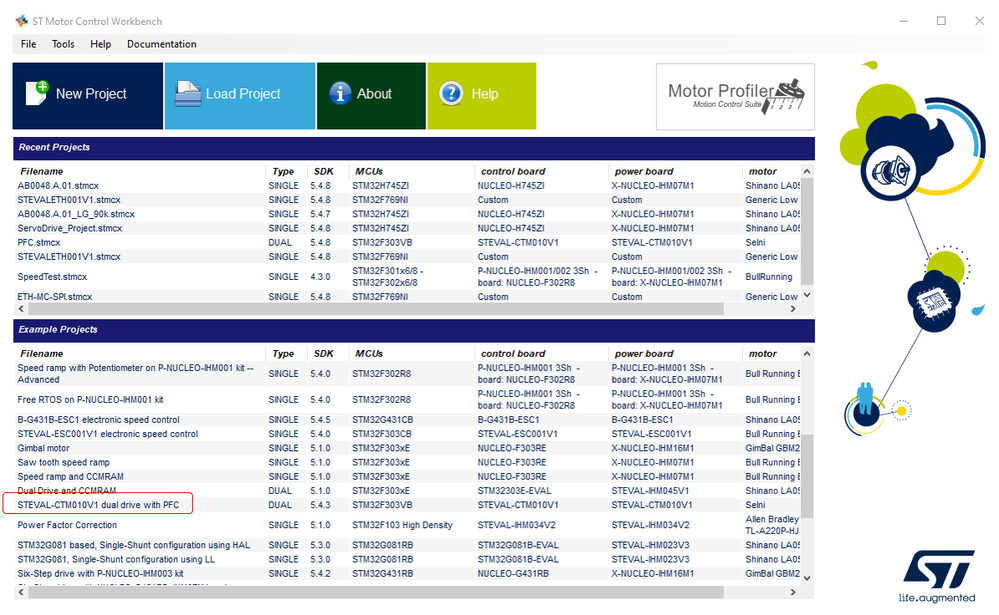The image size is (999, 615).
Task: Select B-G431B-ESC1 electronic speed control example
Action: tap(98, 419)
